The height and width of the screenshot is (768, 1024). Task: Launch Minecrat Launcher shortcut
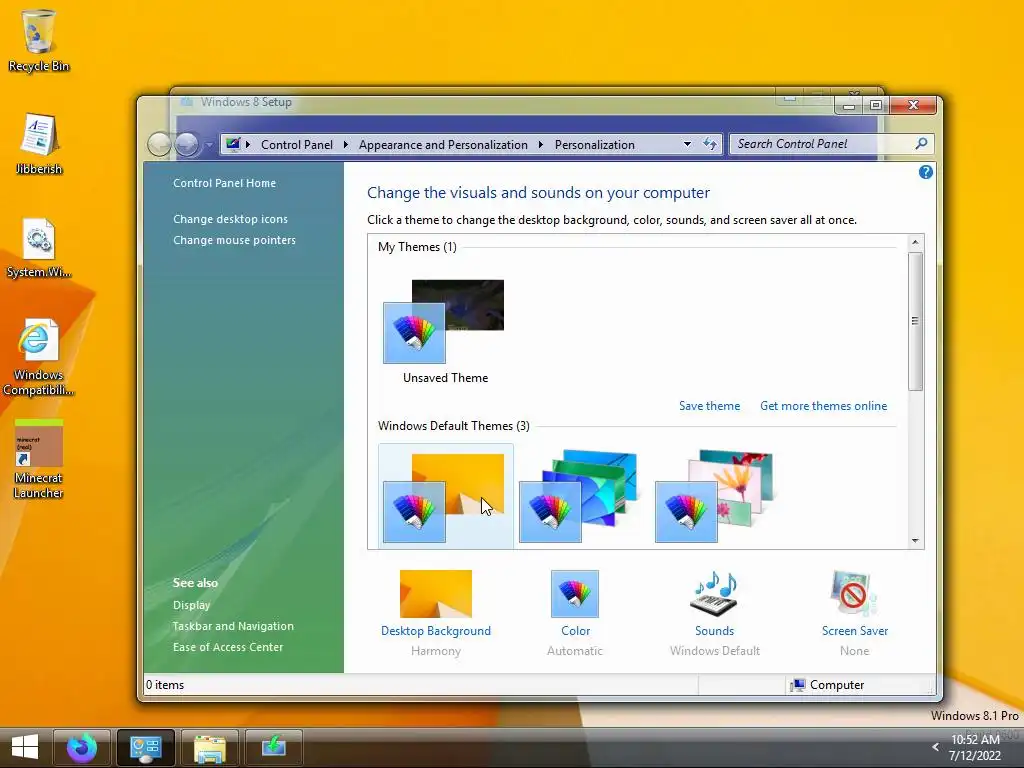click(x=39, y=460)
